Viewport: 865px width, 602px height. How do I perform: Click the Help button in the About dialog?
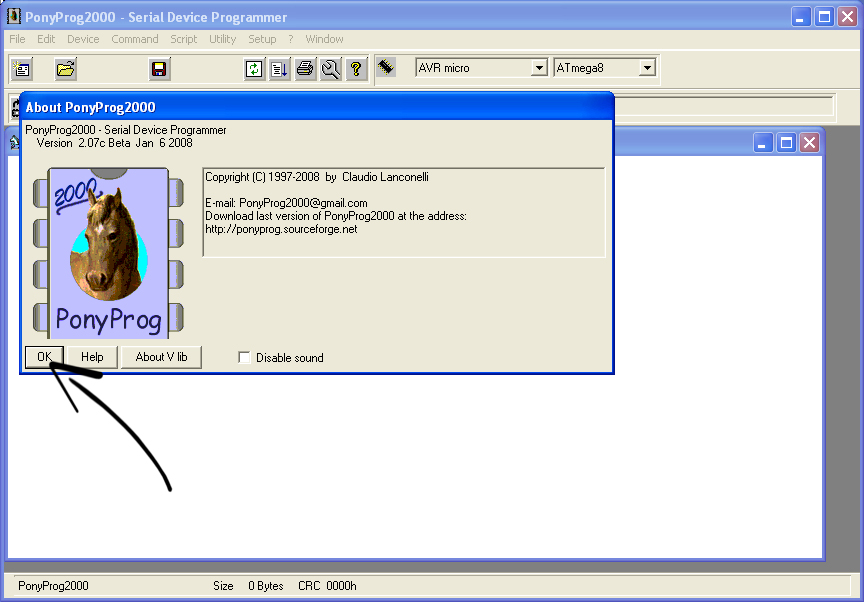coord(92,357)
